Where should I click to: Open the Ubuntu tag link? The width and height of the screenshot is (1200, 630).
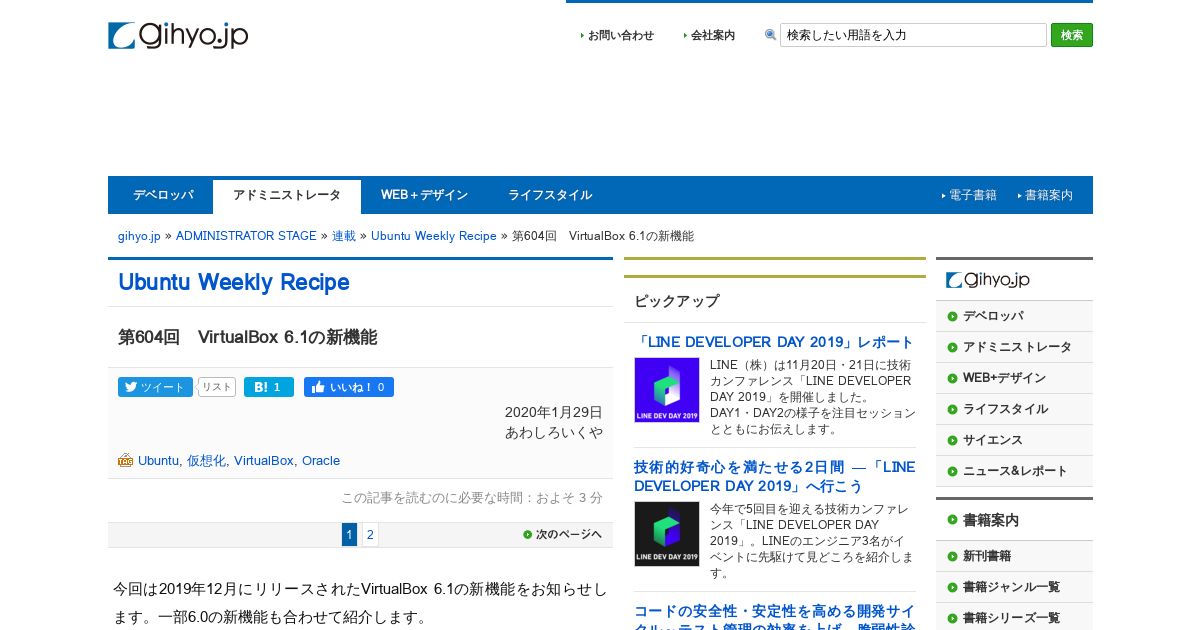pyautogui.click(x=159, y=461)
